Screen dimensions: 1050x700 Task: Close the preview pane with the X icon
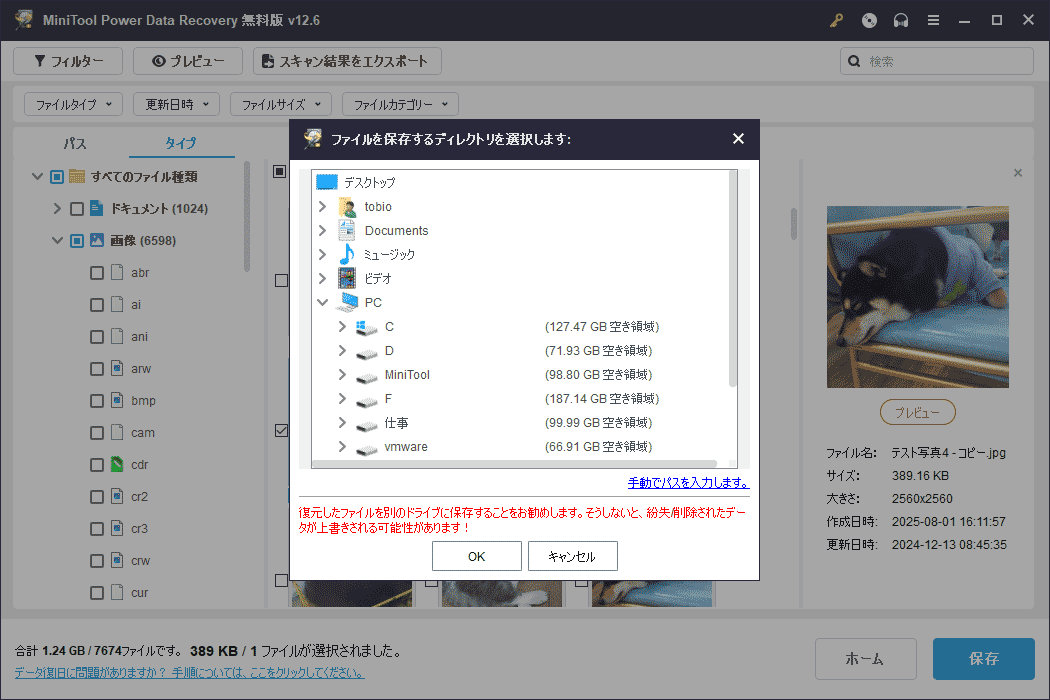pos(1018,172)
